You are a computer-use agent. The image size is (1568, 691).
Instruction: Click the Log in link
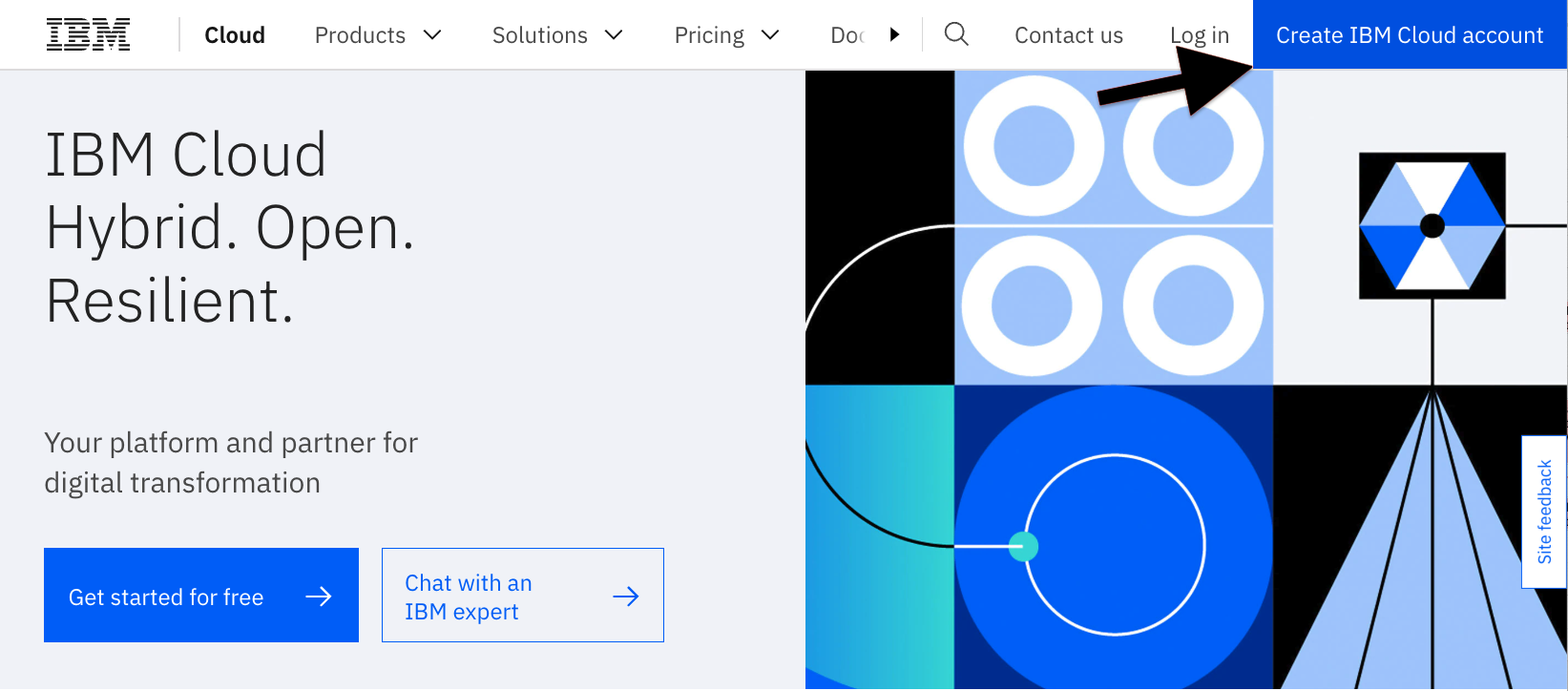click(1200, 35)
